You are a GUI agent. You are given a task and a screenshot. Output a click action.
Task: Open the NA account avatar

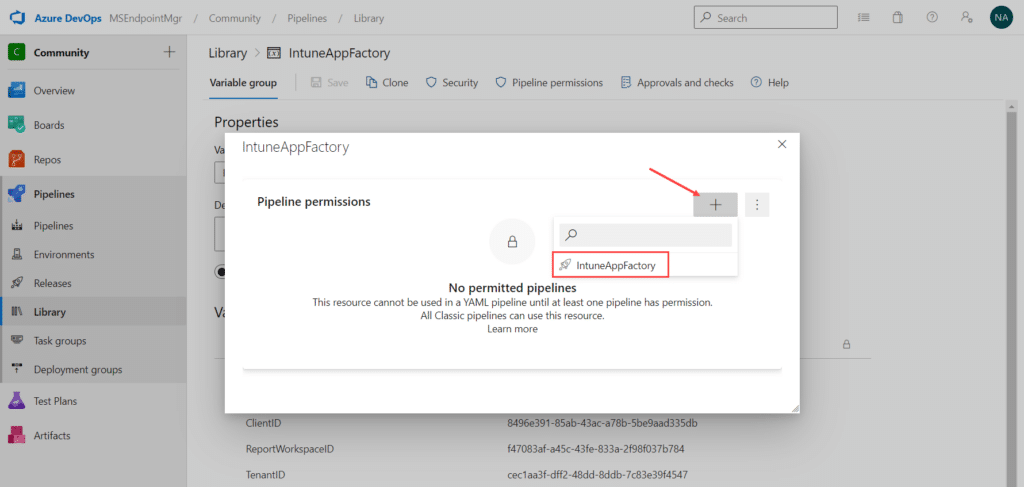tap(1000, 18)
